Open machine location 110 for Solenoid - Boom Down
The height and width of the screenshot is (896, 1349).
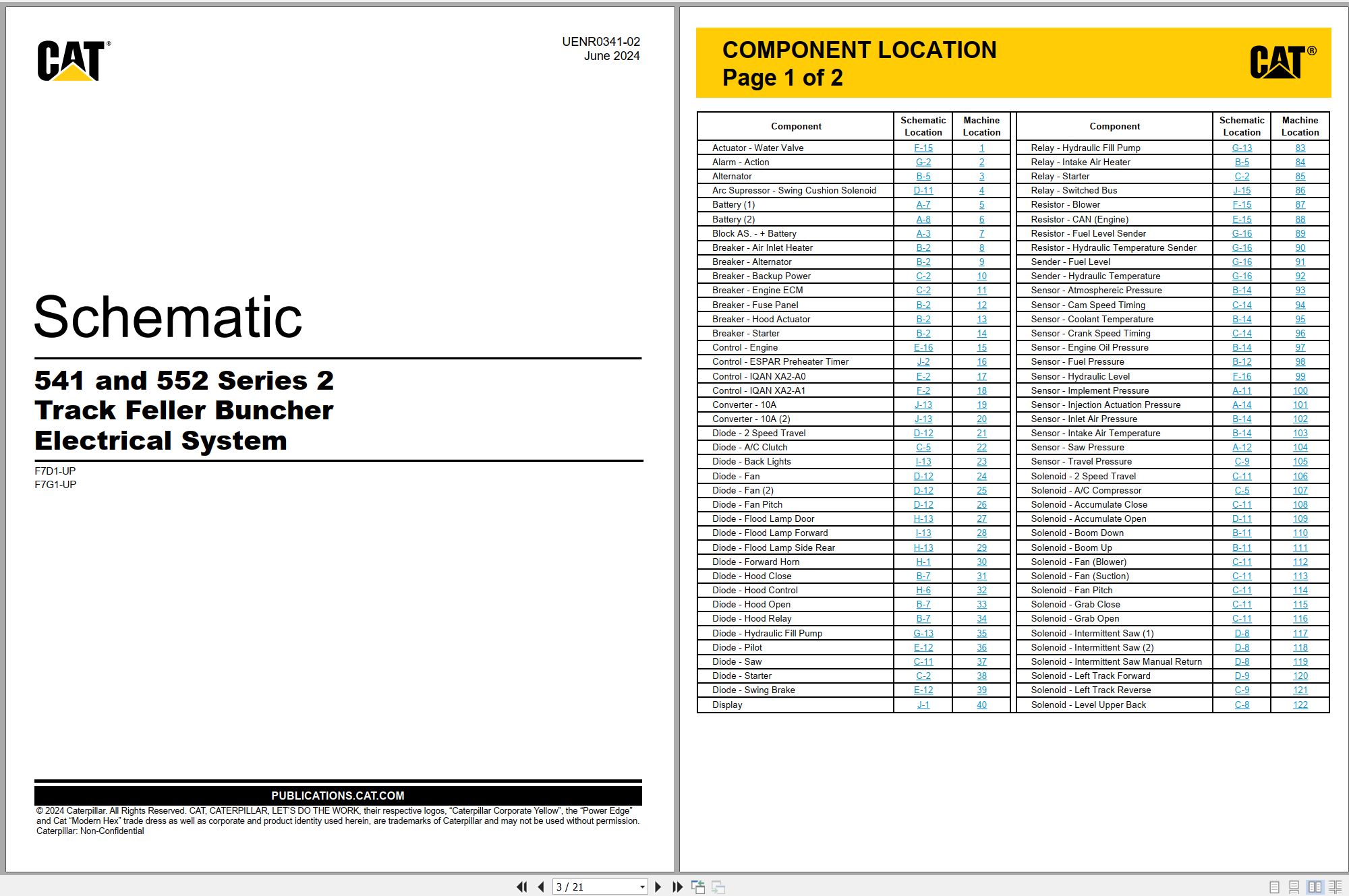tap(1300, 533)
